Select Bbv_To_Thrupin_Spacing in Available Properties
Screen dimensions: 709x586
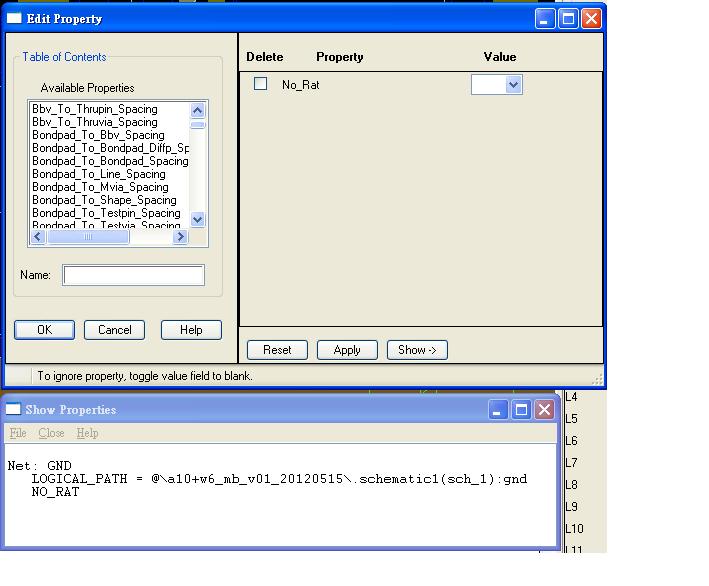(95, 109)
